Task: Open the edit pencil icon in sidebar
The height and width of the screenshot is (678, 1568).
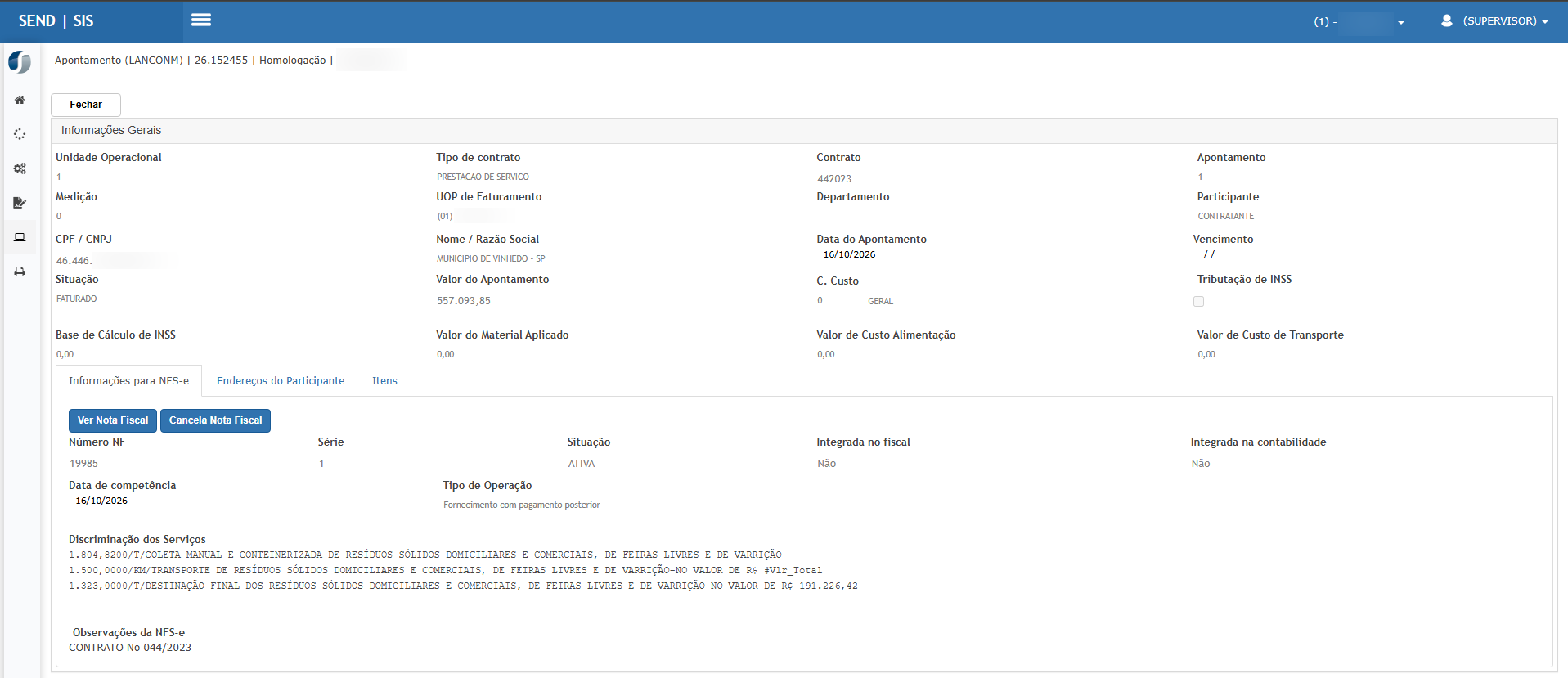Action: pos(20,203)
